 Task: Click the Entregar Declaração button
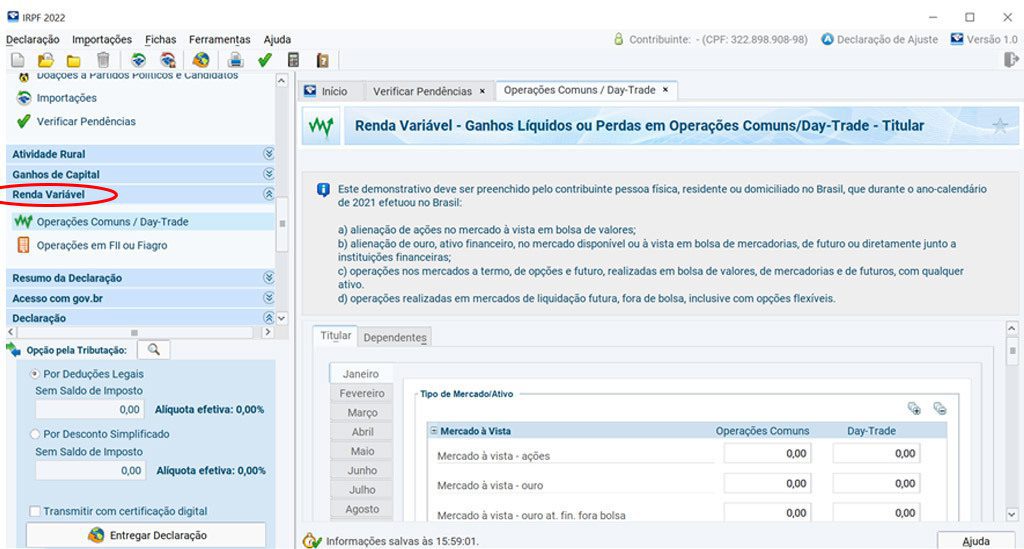146,535
